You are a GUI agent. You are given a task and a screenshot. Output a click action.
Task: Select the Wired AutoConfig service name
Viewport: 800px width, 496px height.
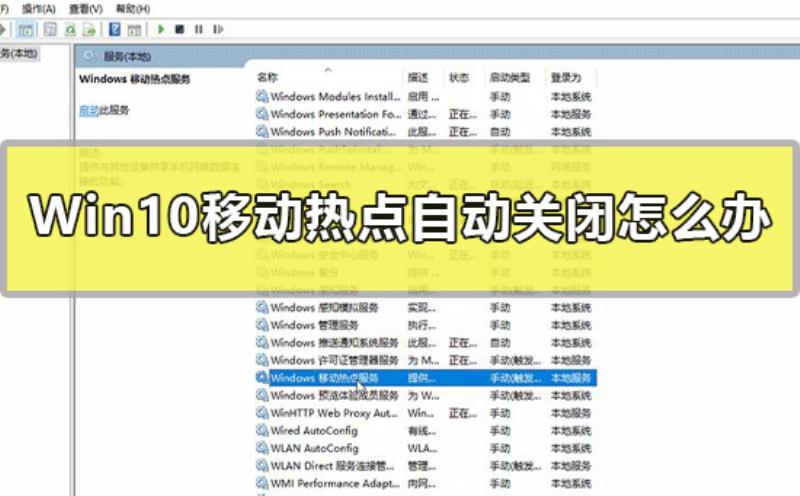coord(314,430)
